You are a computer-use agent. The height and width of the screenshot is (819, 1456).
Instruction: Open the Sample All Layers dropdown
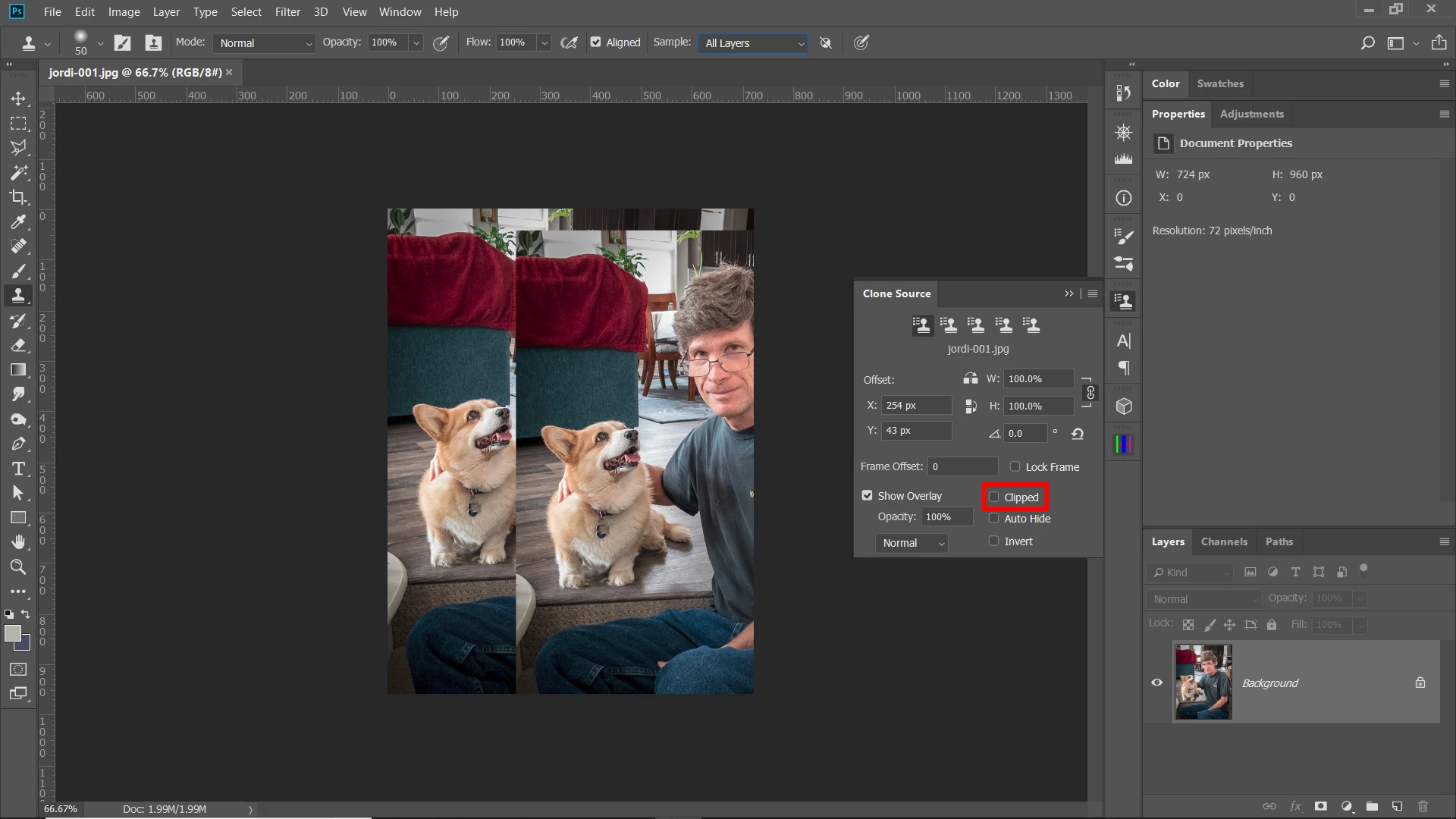pos(753,43)
